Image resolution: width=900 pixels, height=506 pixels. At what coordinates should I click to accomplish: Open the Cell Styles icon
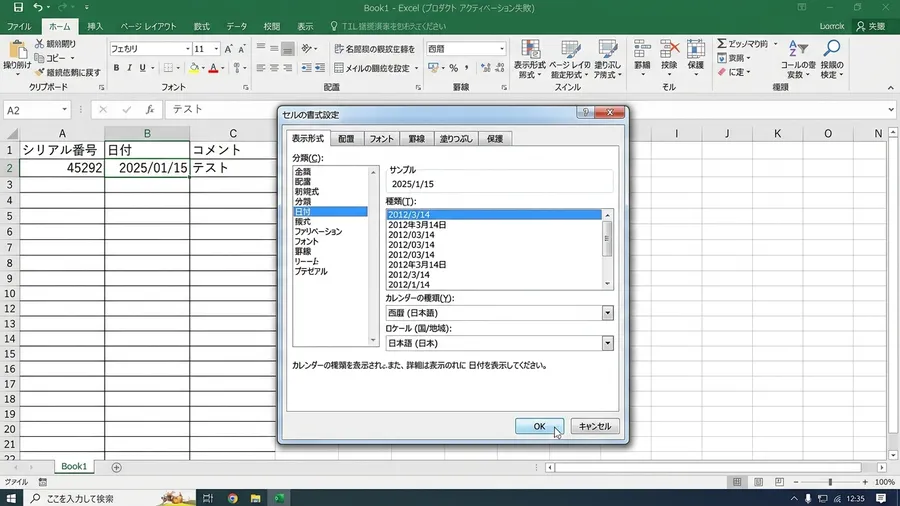point(607,49)
